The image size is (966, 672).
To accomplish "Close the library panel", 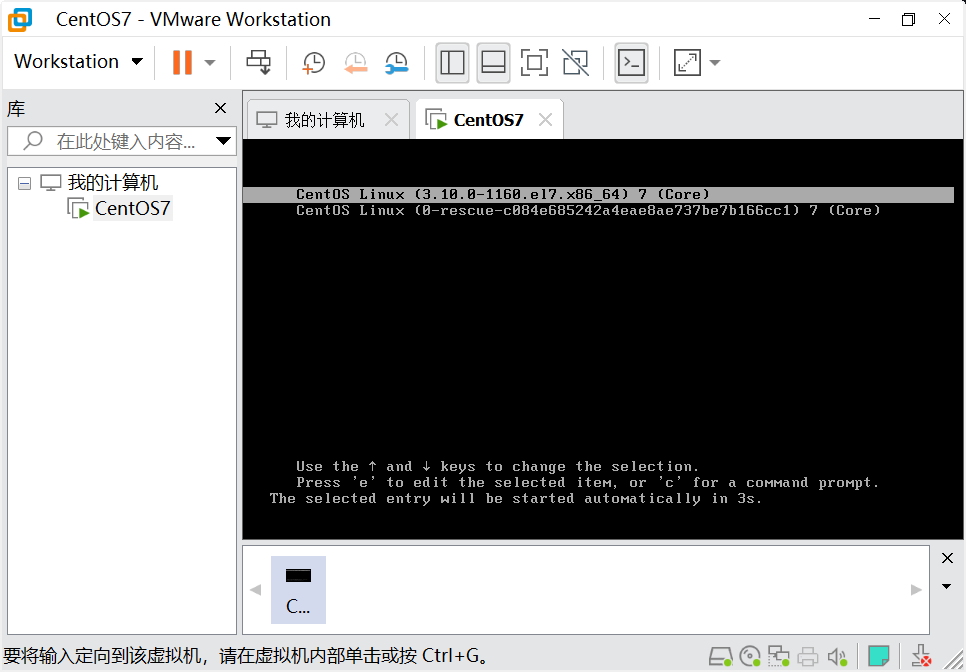I will [x=221, y=108].
